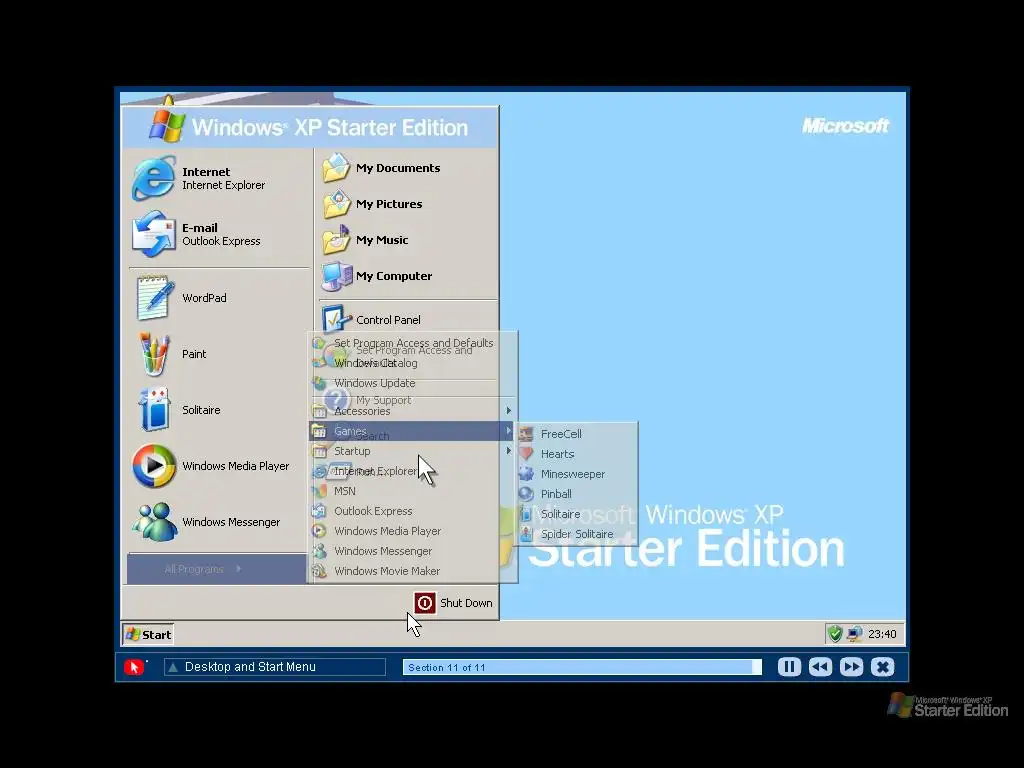Launch WordPad via its notepad icon
This screenshot has width=1024, height=768.
click(x=154, y=298)
